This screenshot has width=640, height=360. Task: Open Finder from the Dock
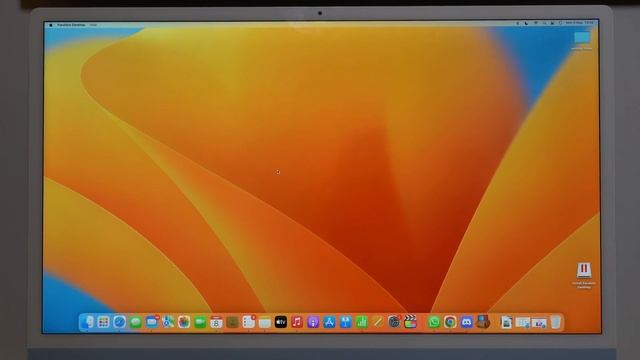pos(87,322)
